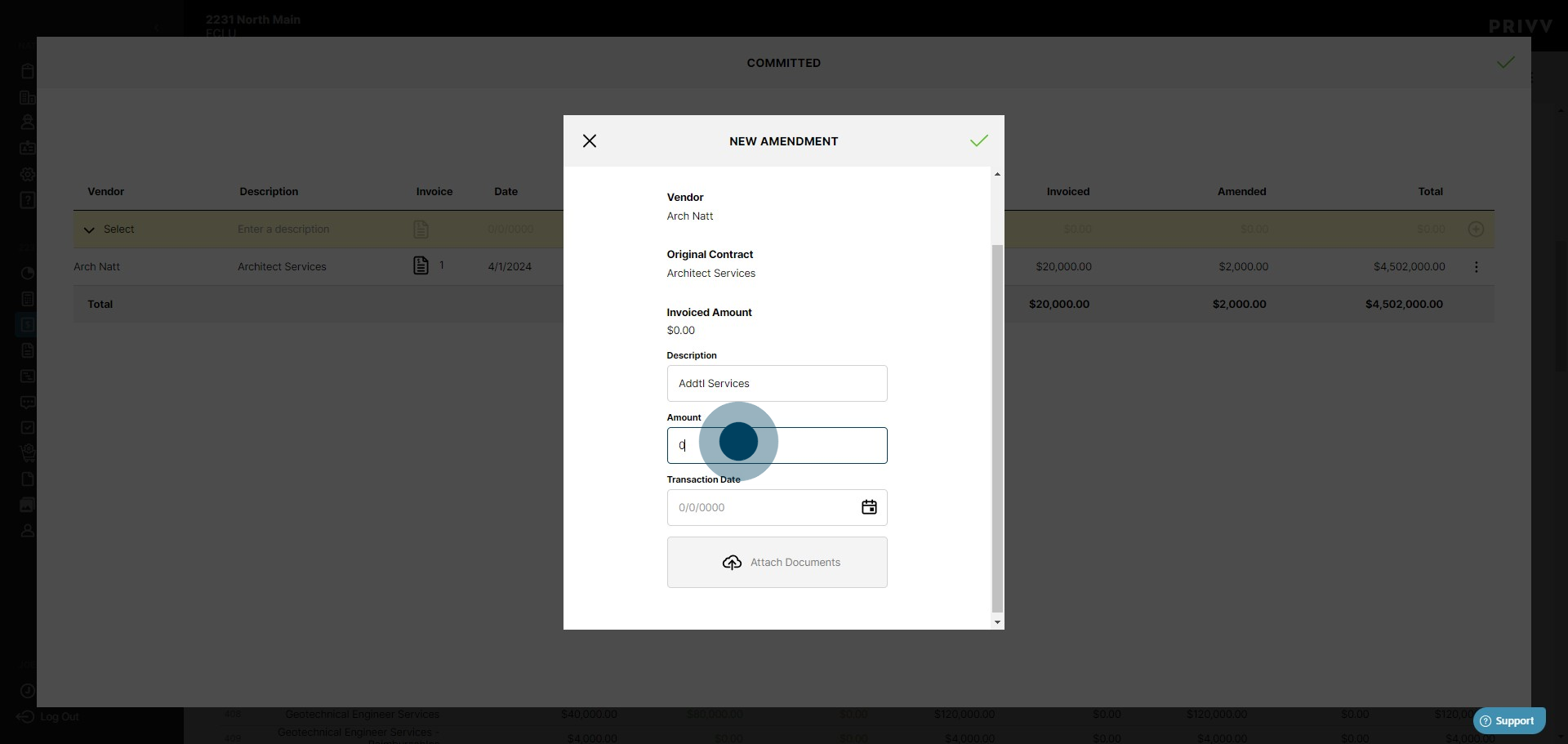Open the ID card icon in the sidebar
The image size is (1568, 744).
(27, 148)
